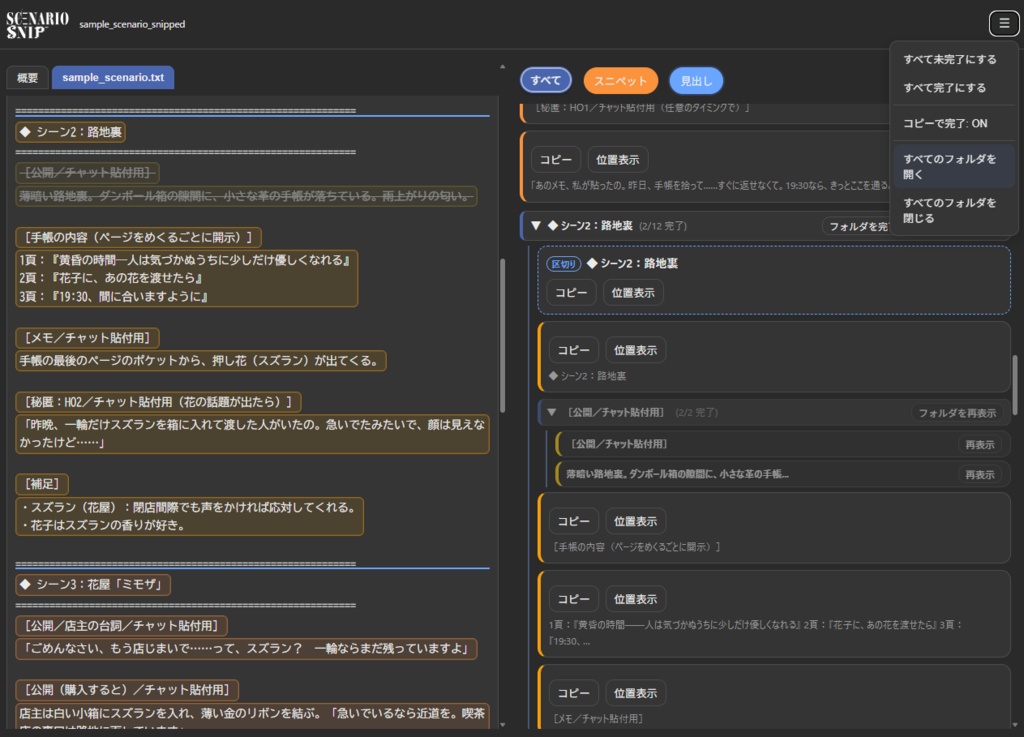Switch to the 概要 tab
Viewport: 1024px width, 737px height.
point(27,78)
